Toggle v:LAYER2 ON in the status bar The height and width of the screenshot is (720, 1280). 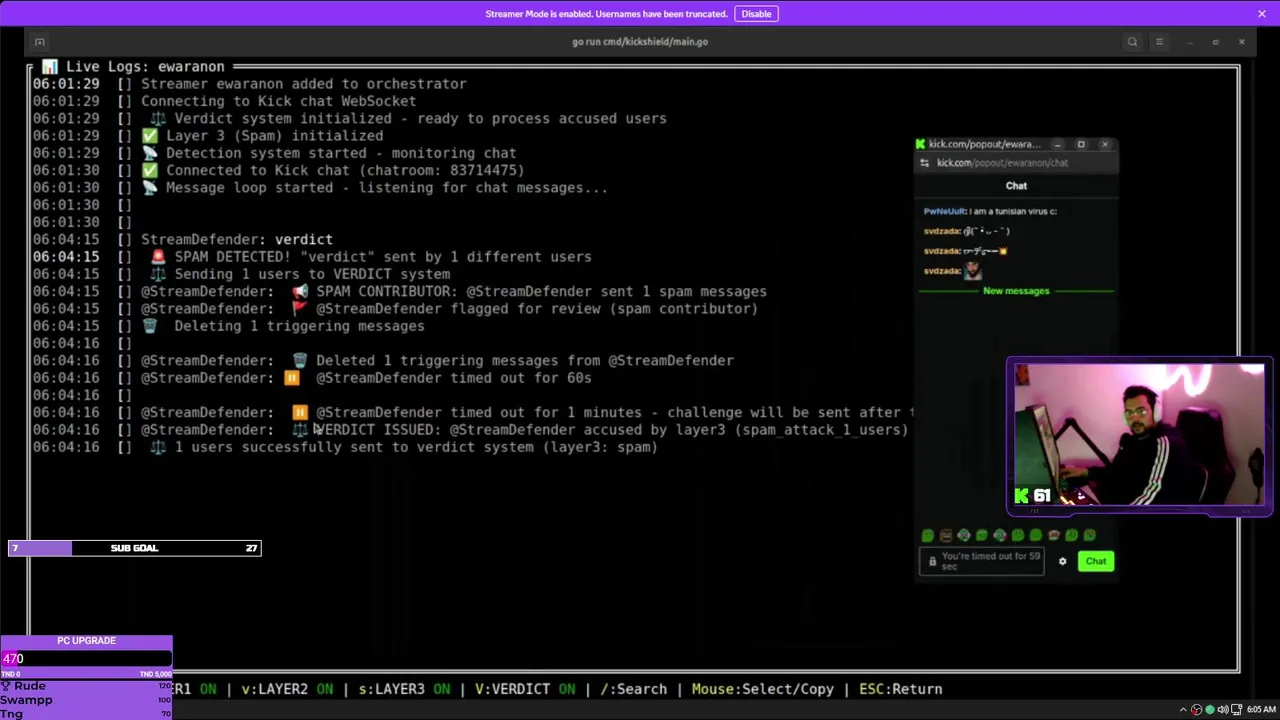click(x=287, y=689)
